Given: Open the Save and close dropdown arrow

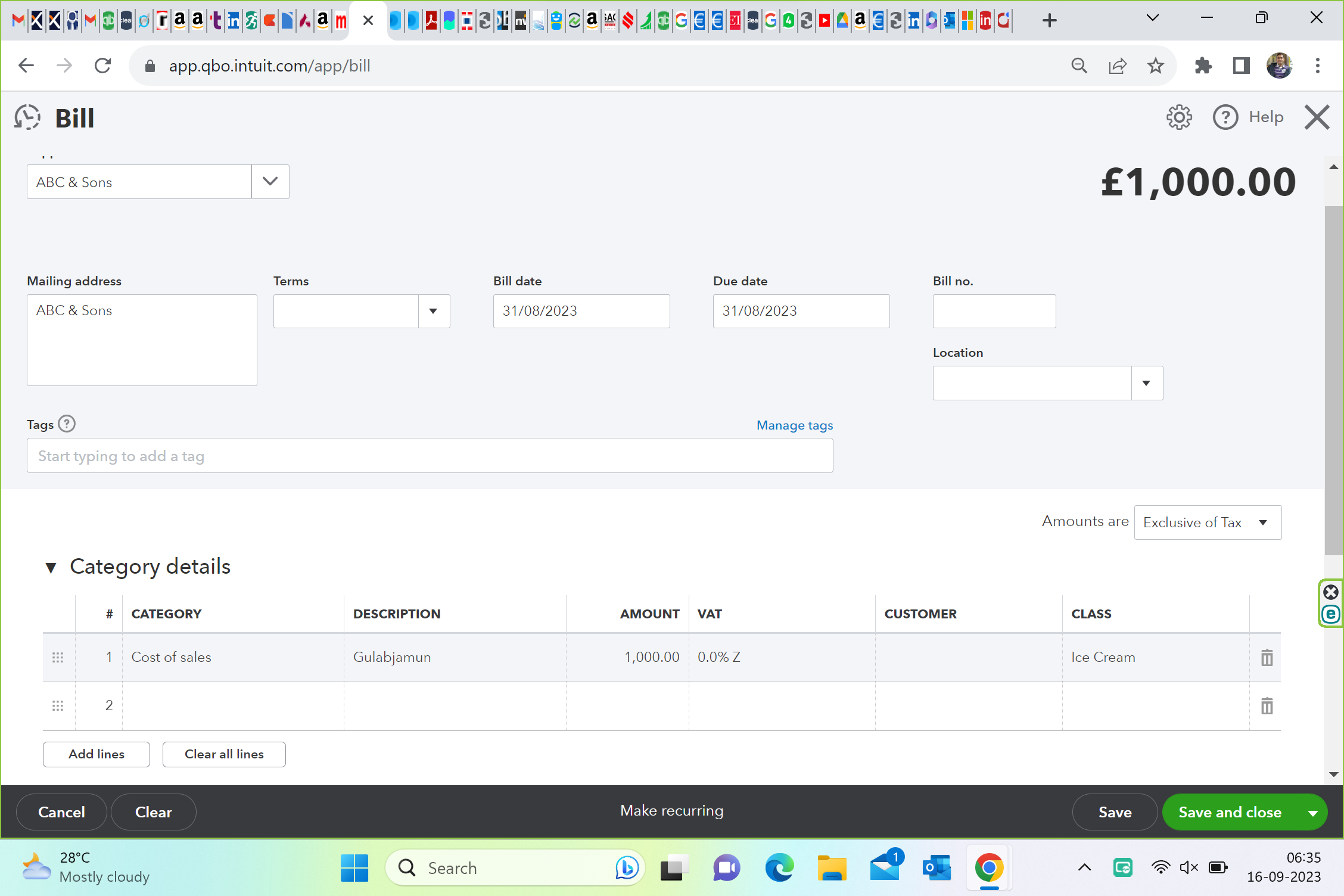Looking at the screenshot, I should [1311, 811].
